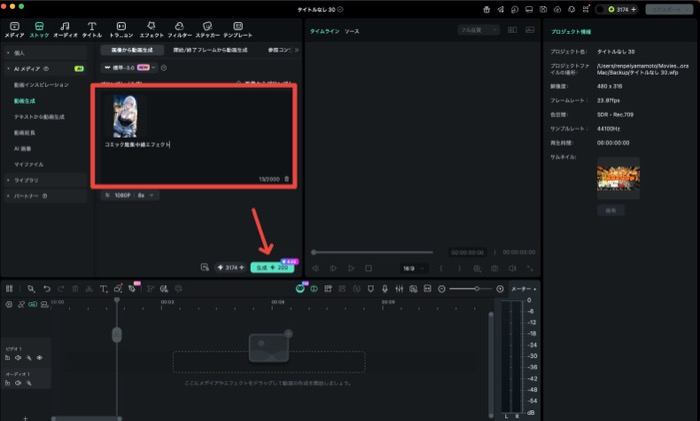Switch the preview to the ソース tab
The width and height of the screenshot is (700, 421).
coord(352,31)
